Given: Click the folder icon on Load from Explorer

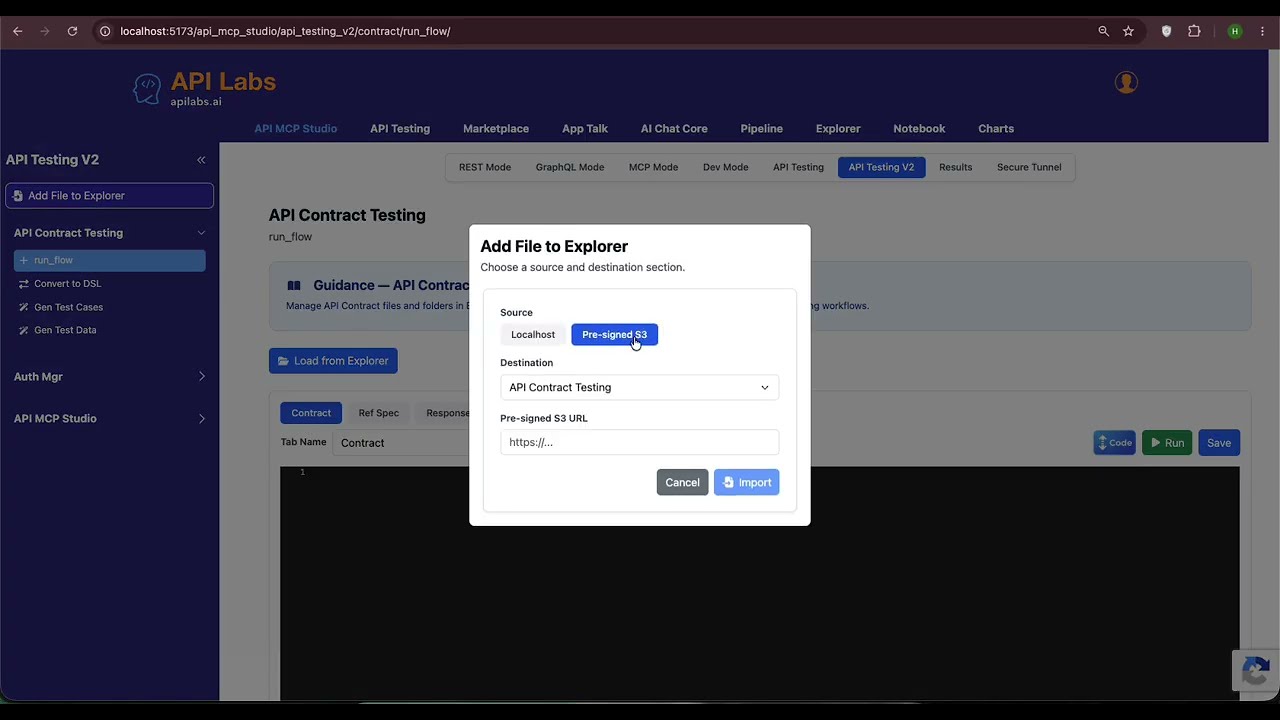Looking at the screenshot, I should (283, 361).
